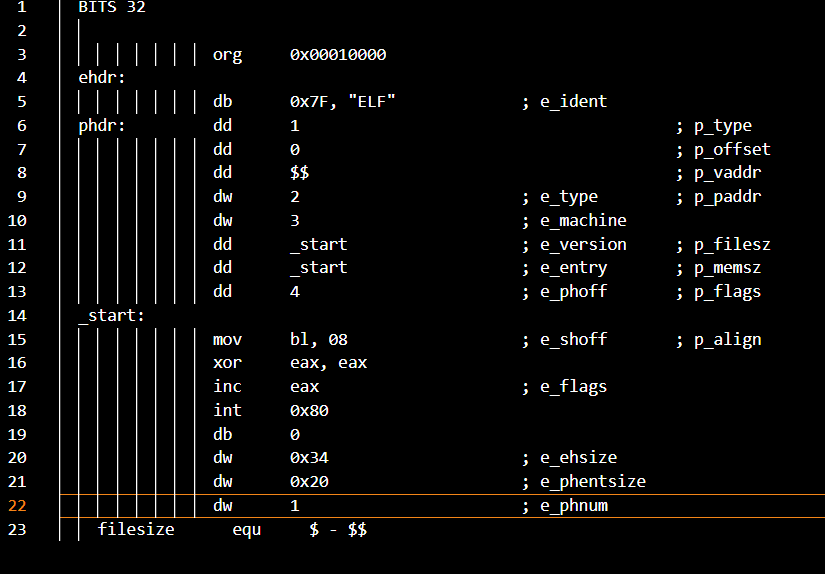The image size is (825, 574).
Task: Click '_start' operand on line 12
Action: (318, 268)
